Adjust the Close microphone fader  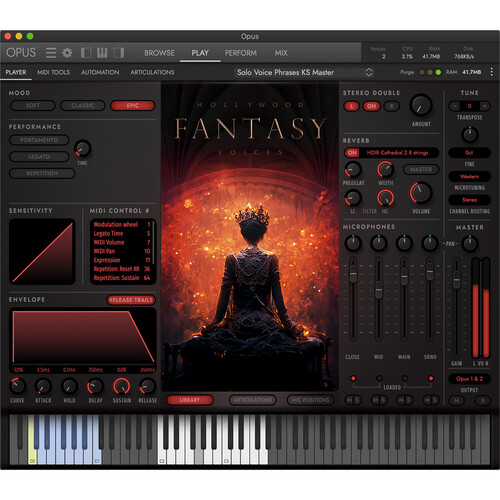[x=353, y=273]
